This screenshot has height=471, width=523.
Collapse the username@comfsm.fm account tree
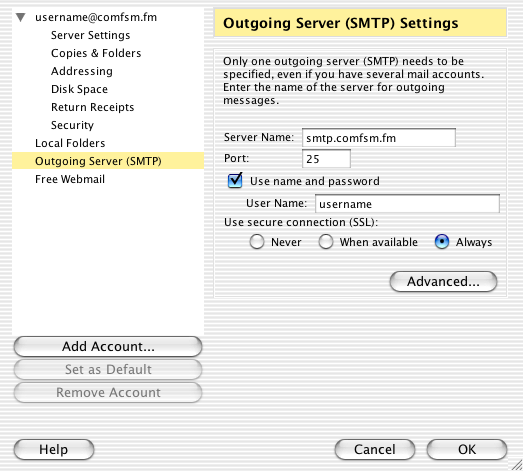[x=21, y=17]
